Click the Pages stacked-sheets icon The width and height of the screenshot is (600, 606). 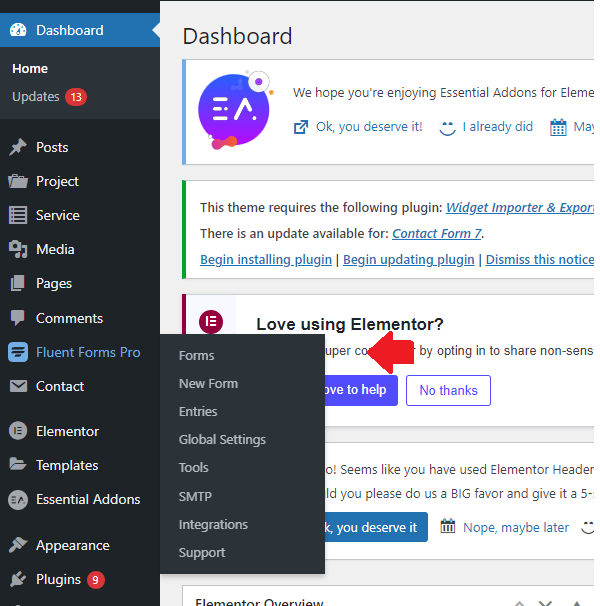pyautogui.click(x=18, y=283)
